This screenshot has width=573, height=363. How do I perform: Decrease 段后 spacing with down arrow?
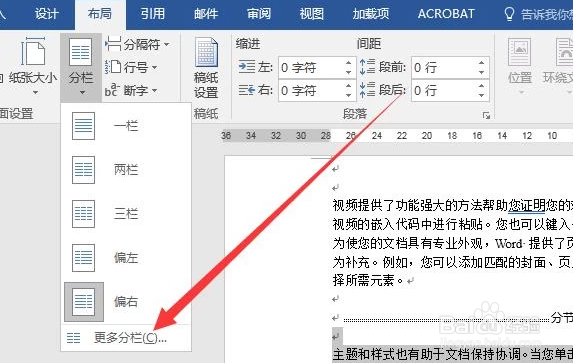482,96
